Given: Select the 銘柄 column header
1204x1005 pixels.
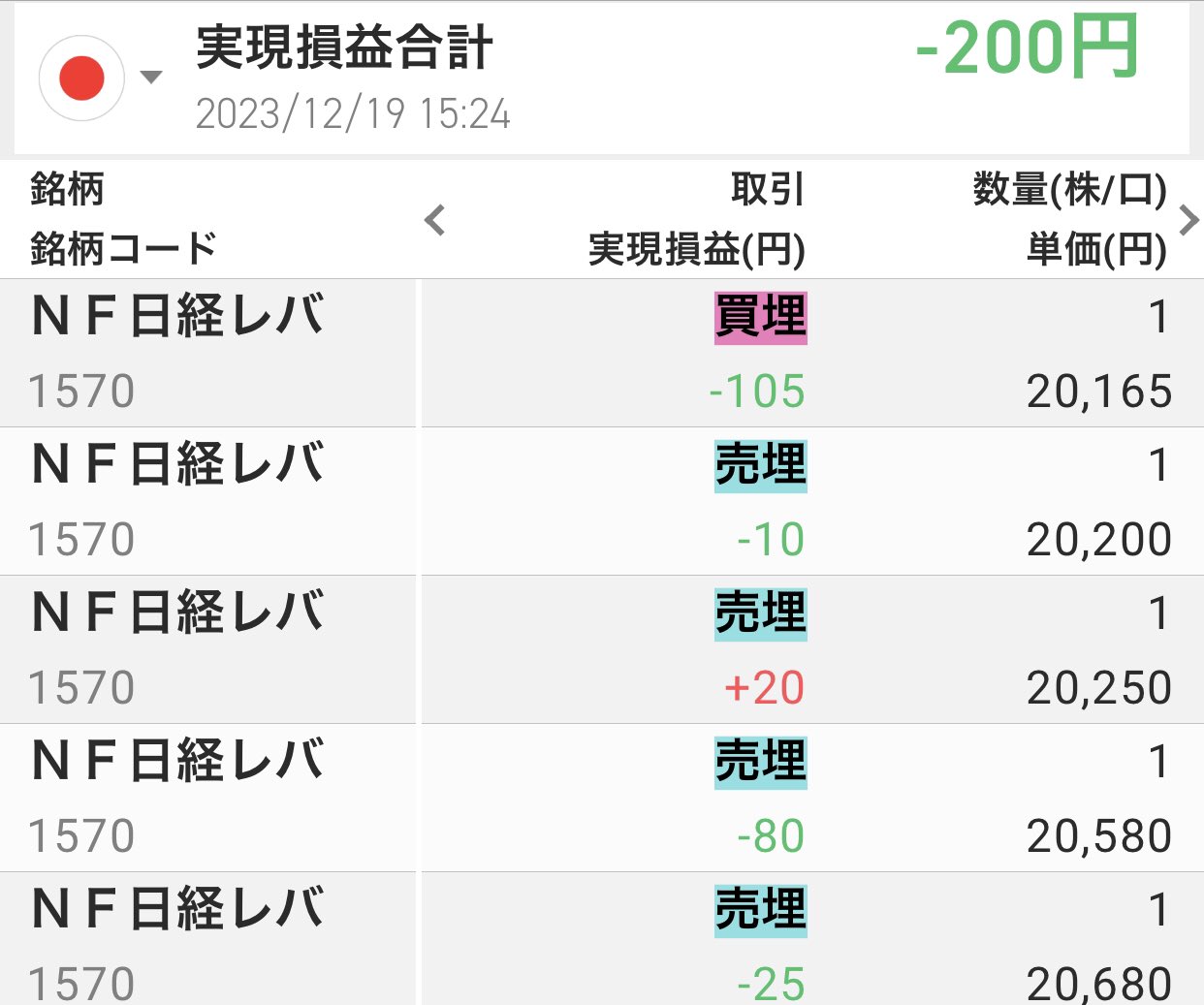Looking at the screenshot, I should [x=67, y=189].
